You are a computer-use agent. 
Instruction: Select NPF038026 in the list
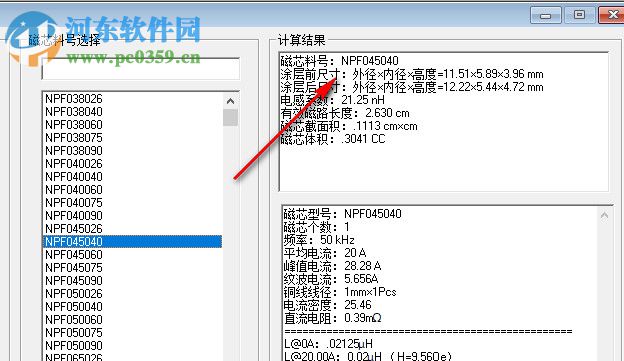click(x=74, y=99)
